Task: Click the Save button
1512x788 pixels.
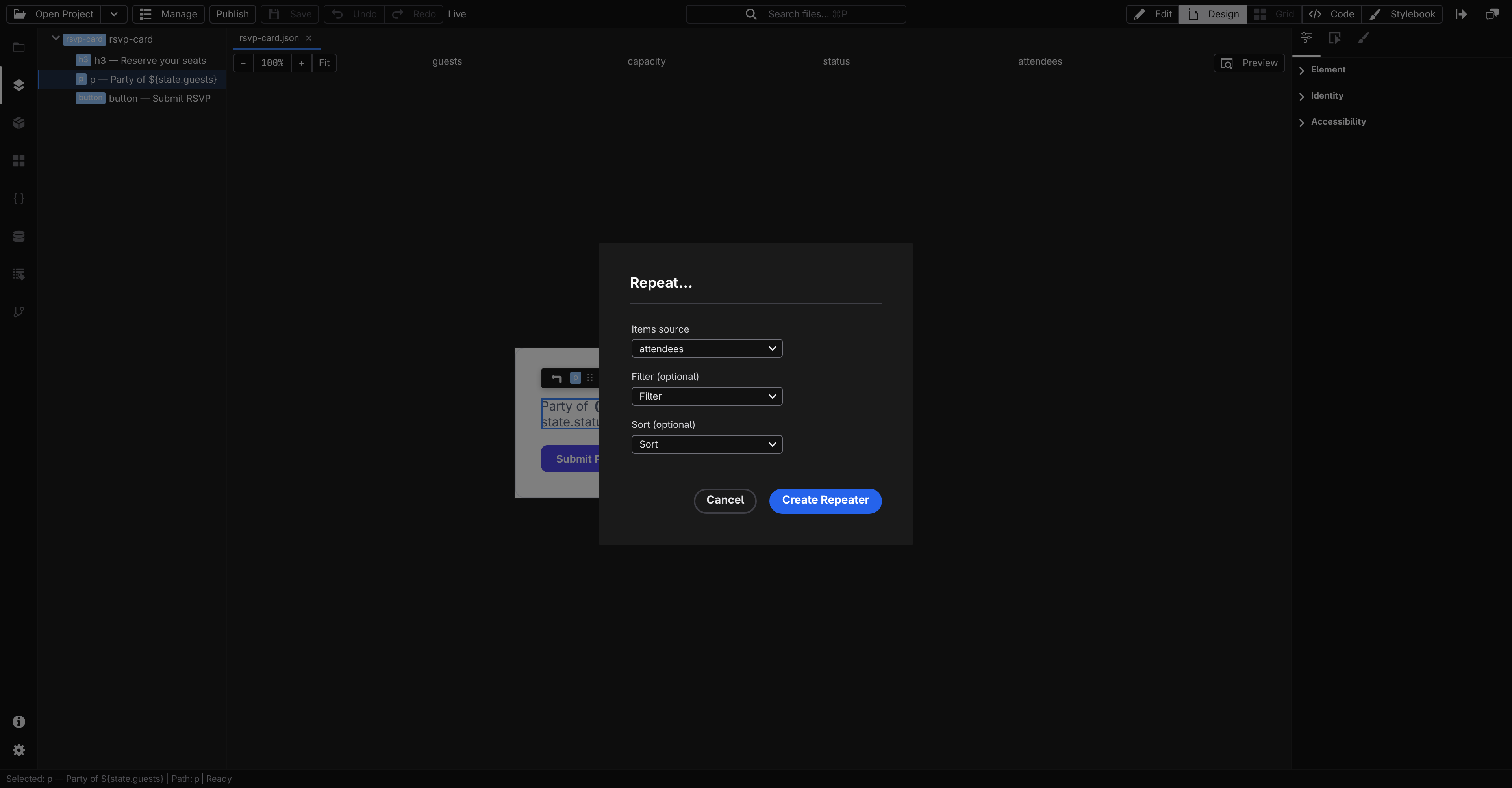Action: (290, 14)
